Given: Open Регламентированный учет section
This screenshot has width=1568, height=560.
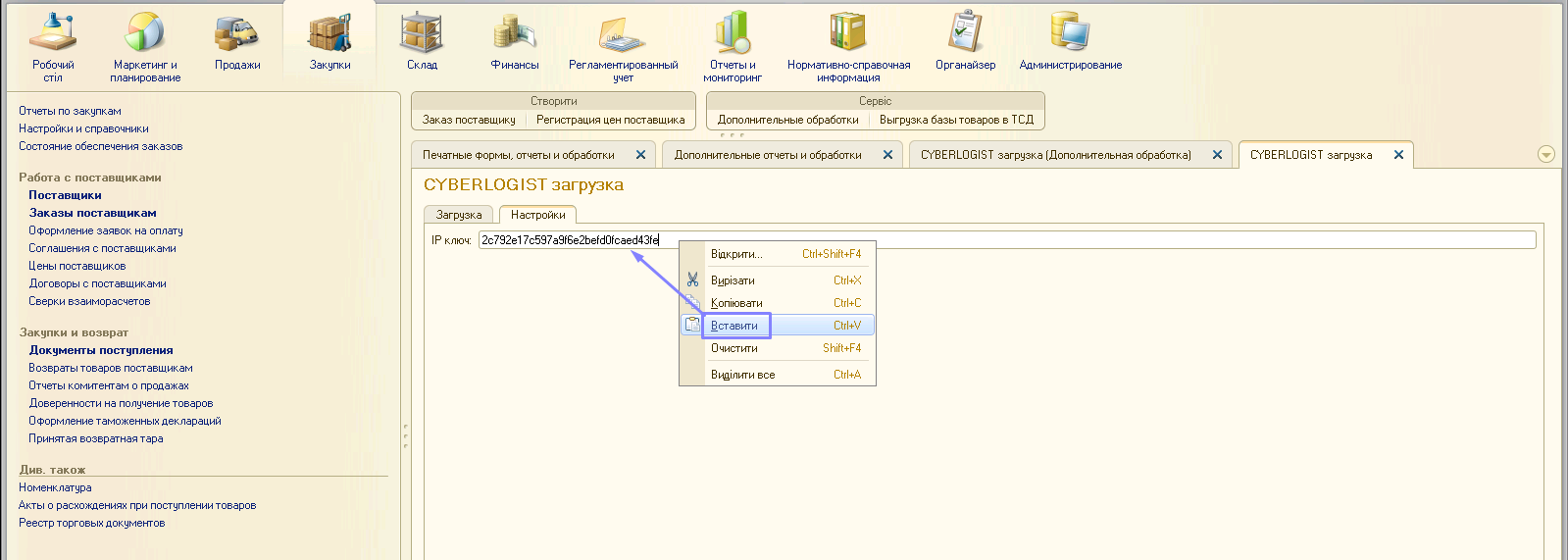Looking at the screenshot, I should coord(624,47).
